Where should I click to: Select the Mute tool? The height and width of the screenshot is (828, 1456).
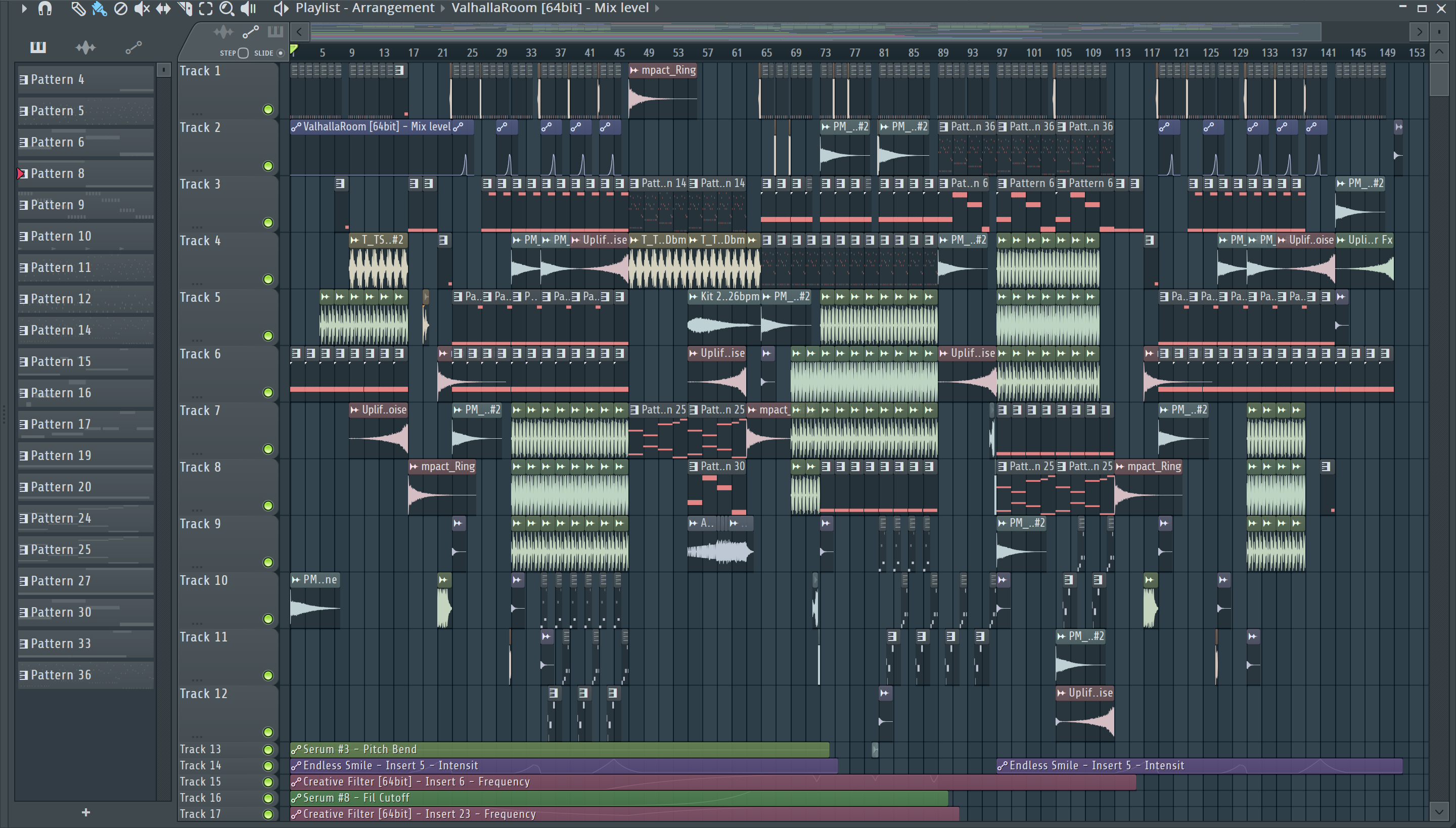point(142,9)
